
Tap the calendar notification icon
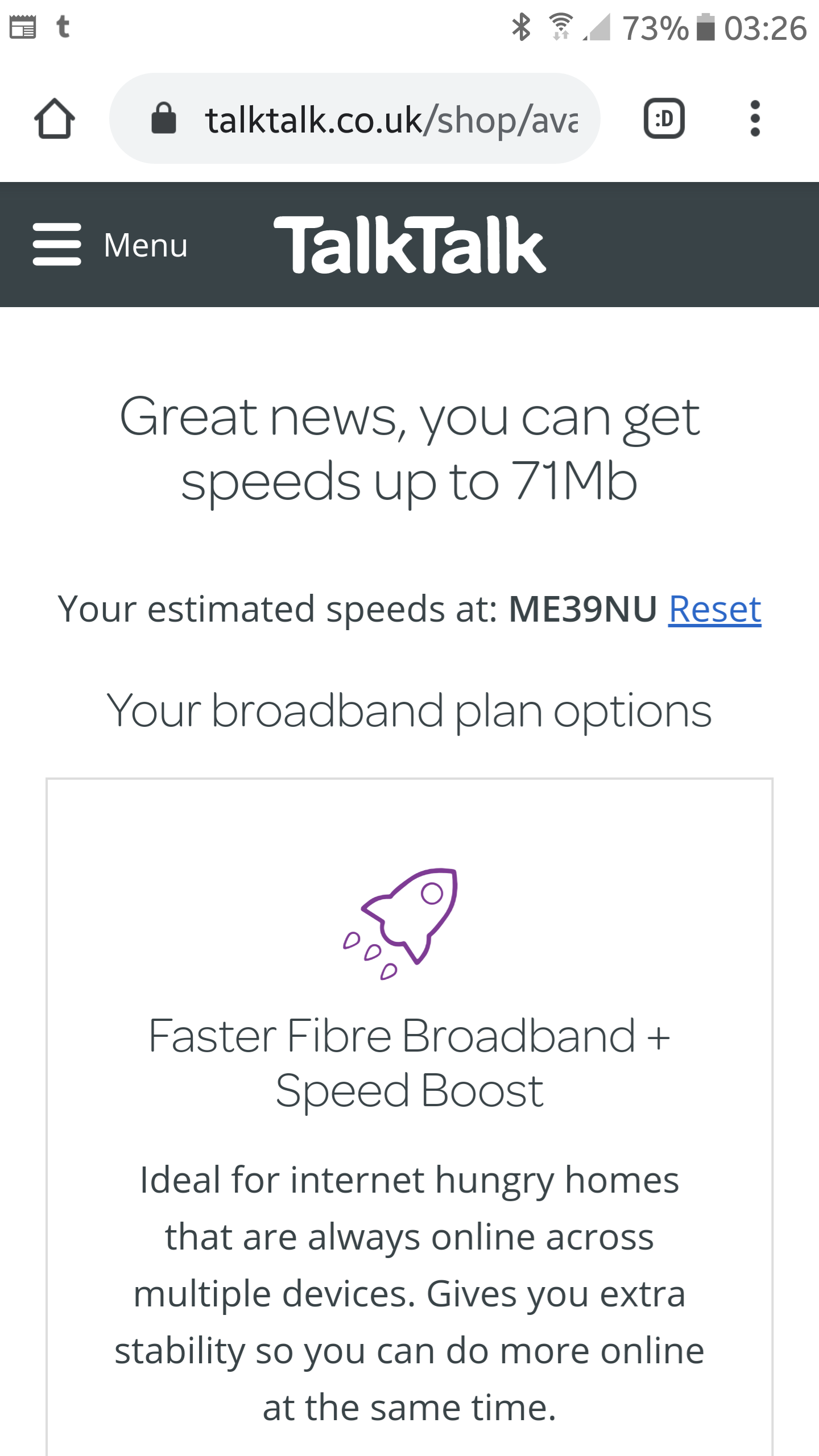click(x=23, y=27)
